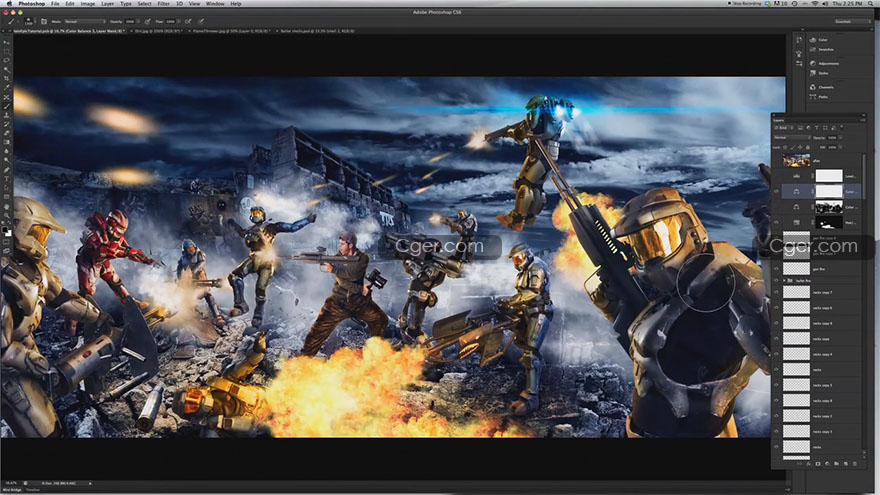Open the collapsed Swatches panel

click(x=822, y=49)
